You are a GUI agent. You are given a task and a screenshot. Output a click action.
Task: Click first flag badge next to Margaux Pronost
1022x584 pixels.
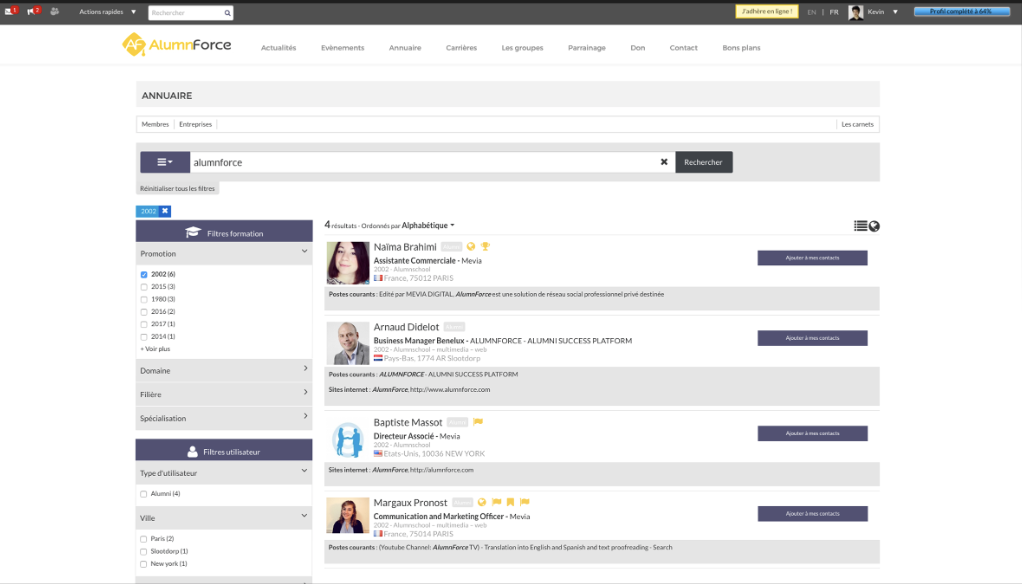click(497, 502)
